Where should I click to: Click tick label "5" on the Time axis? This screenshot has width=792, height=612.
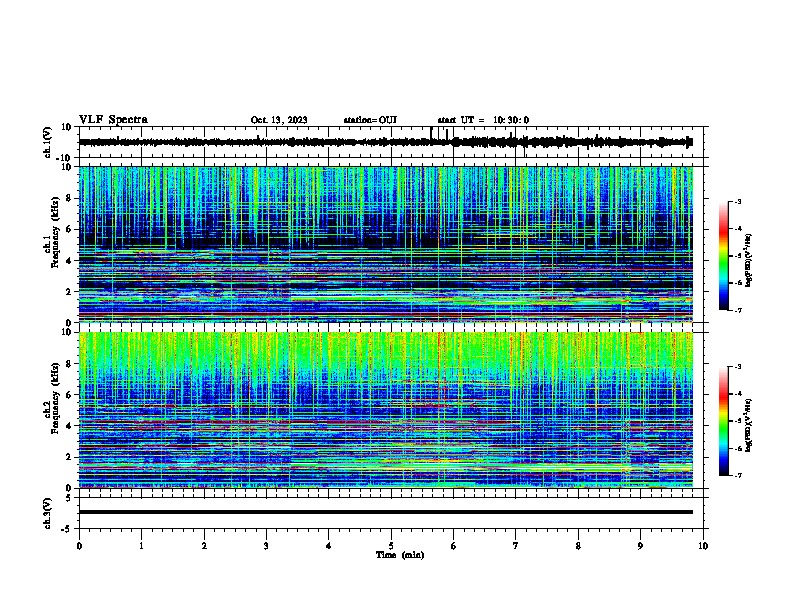(x=391, y=546)
